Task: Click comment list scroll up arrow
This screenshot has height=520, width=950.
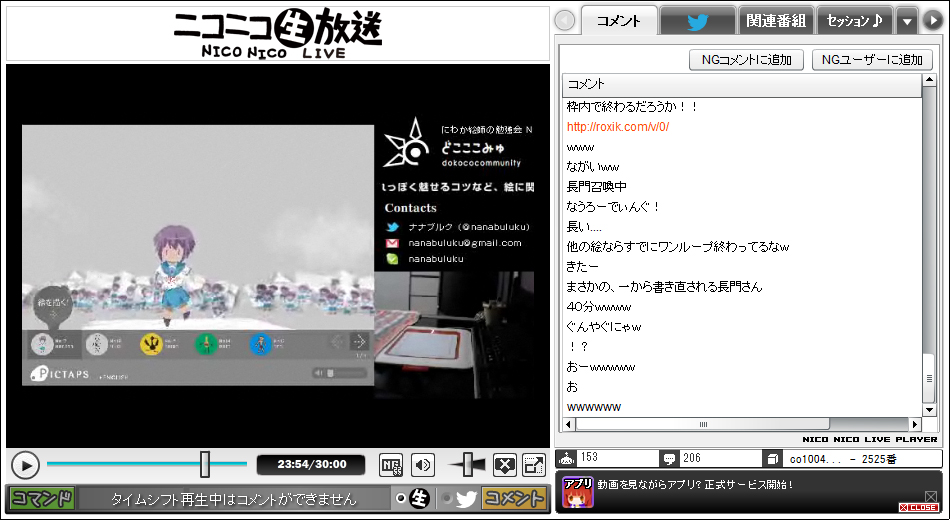Action: click(929, 81)
